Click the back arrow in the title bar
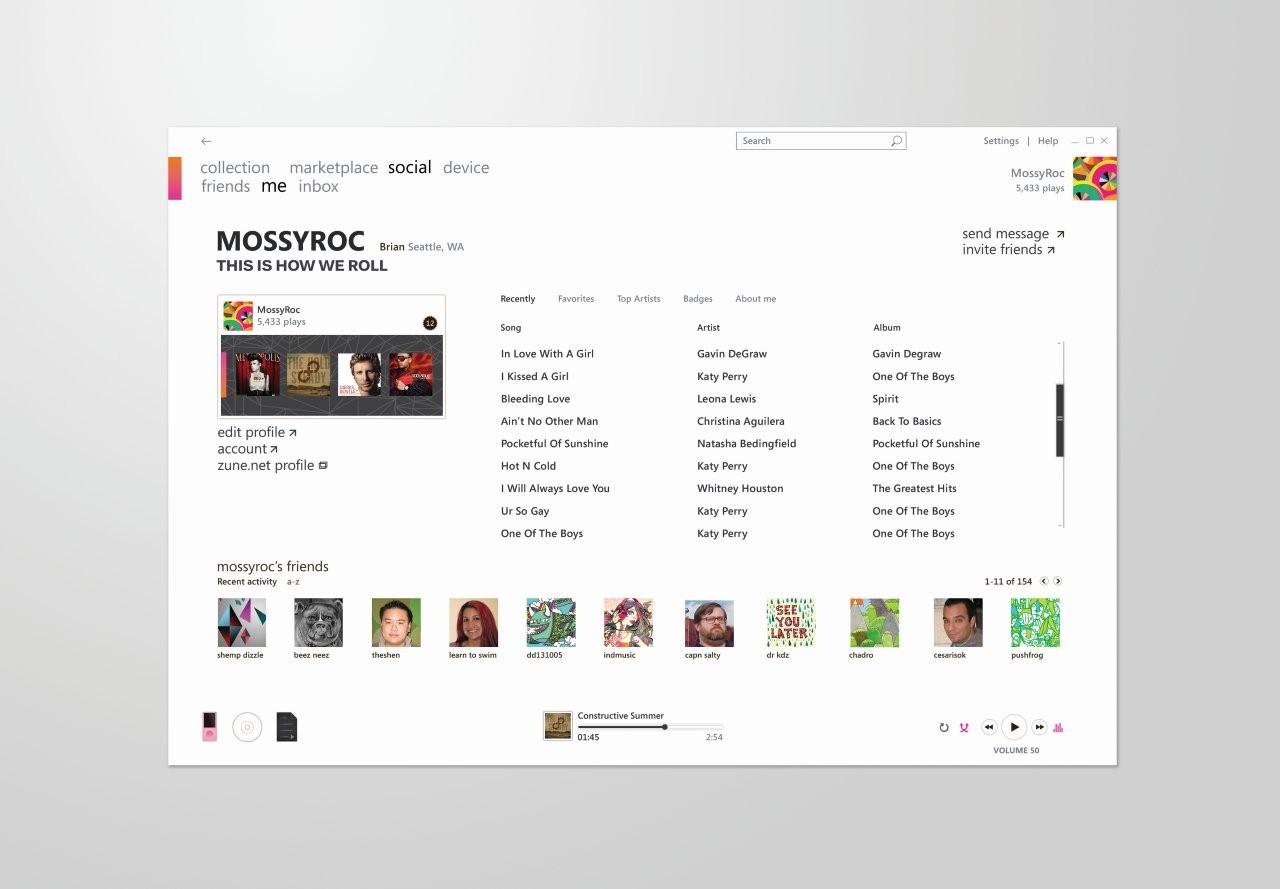This screenshot has height=889, width=1280. [x=206, y=141]
